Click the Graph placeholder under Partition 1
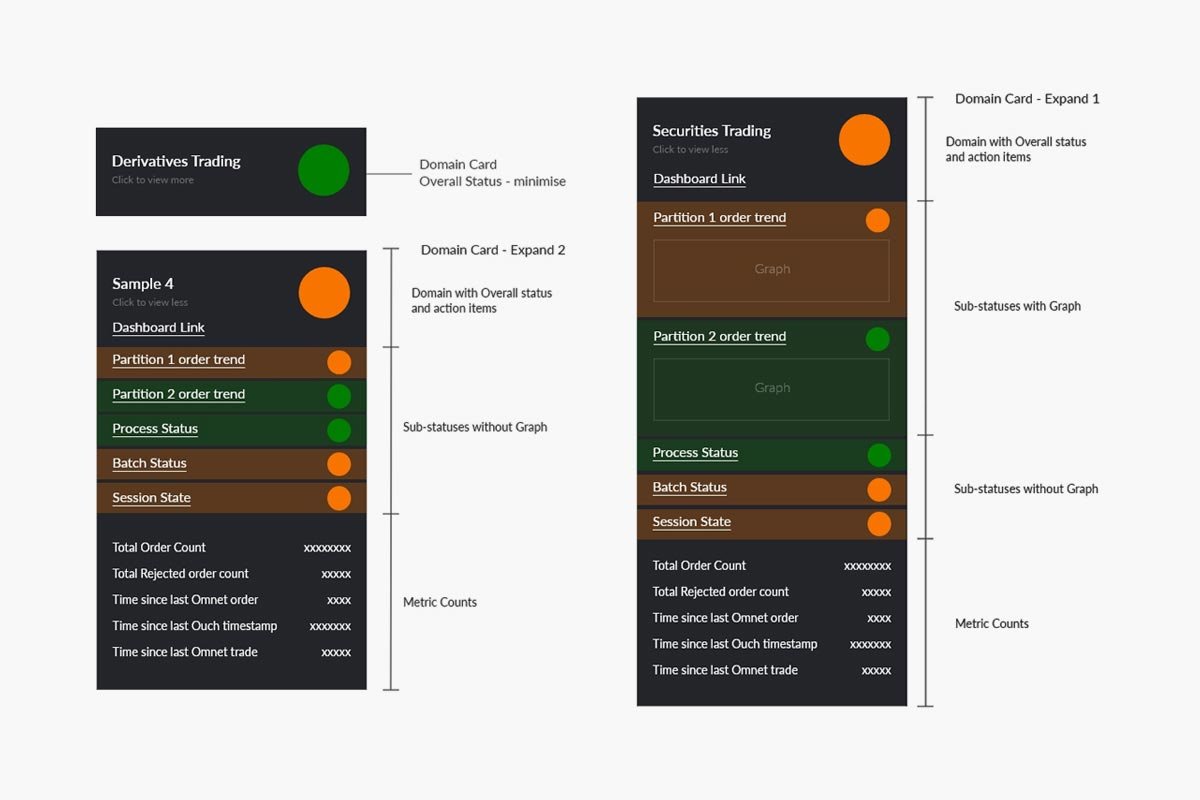 click(771, 270)
